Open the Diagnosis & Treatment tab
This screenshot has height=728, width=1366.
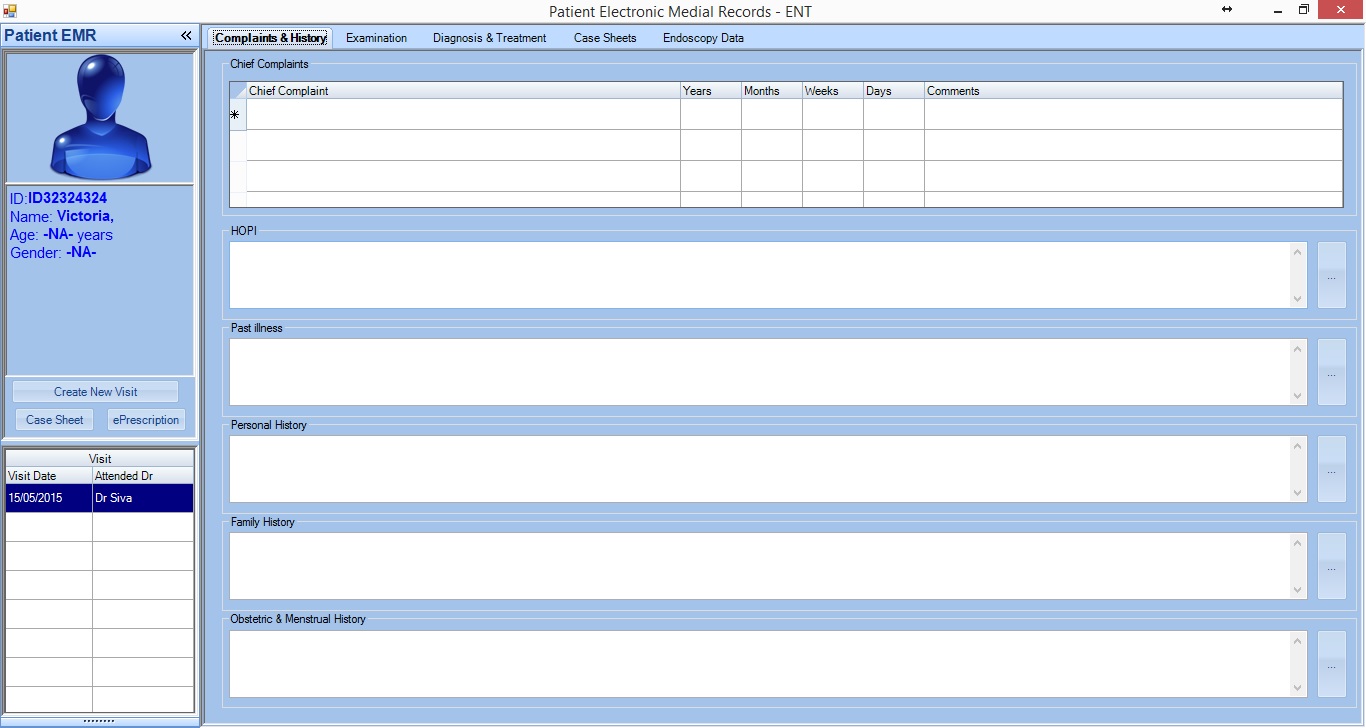pyautogui.click(x=489, y=38)
